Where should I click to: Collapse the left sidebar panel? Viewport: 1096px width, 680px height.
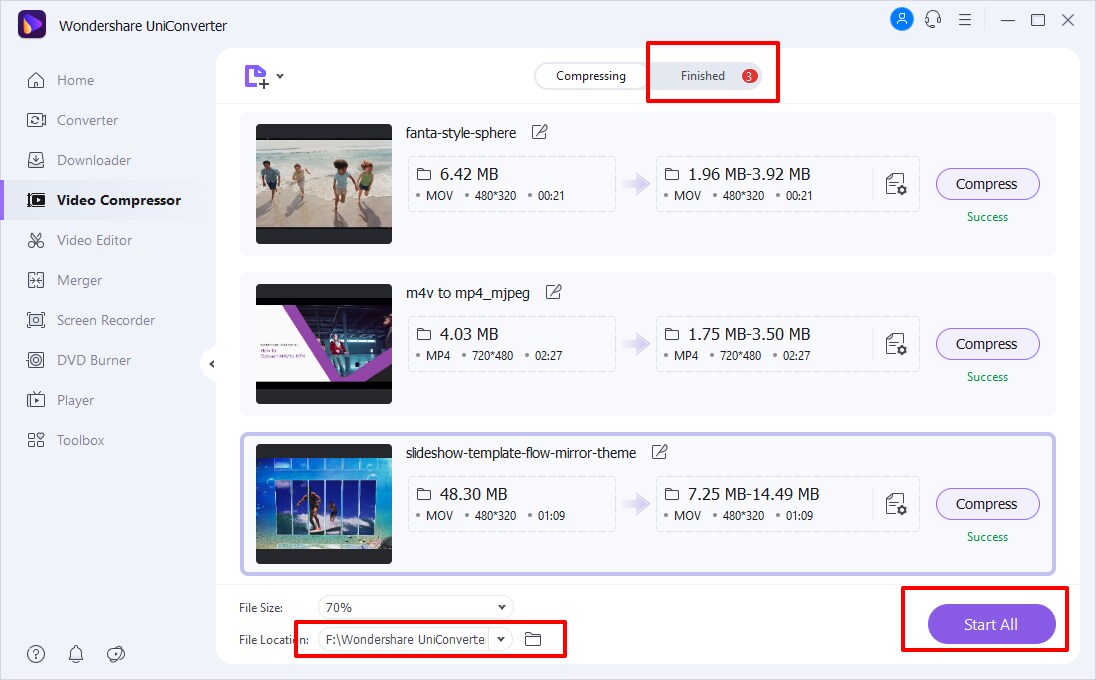click(x=210, y=364)
